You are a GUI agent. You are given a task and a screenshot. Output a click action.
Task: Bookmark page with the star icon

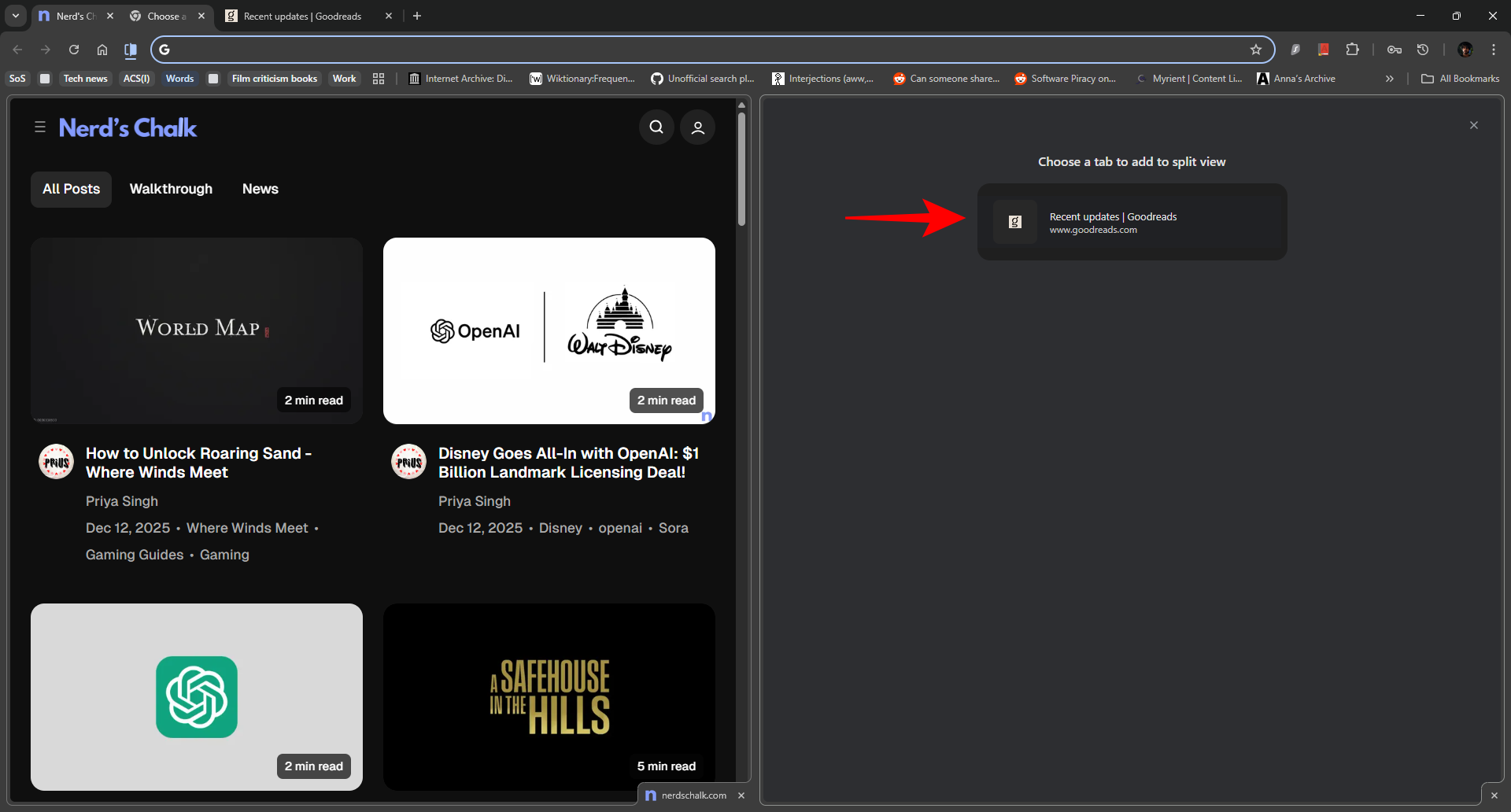[x=1256, y=50]
